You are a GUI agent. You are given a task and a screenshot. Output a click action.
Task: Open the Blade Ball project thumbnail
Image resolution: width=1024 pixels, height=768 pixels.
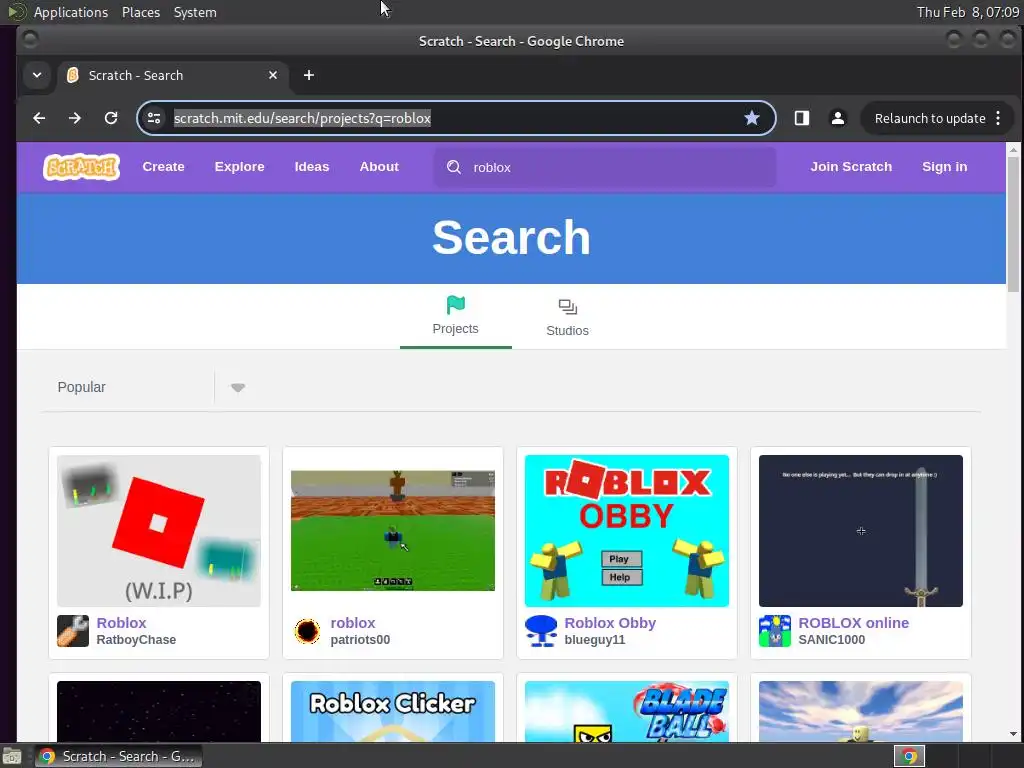tap(626, 711)
